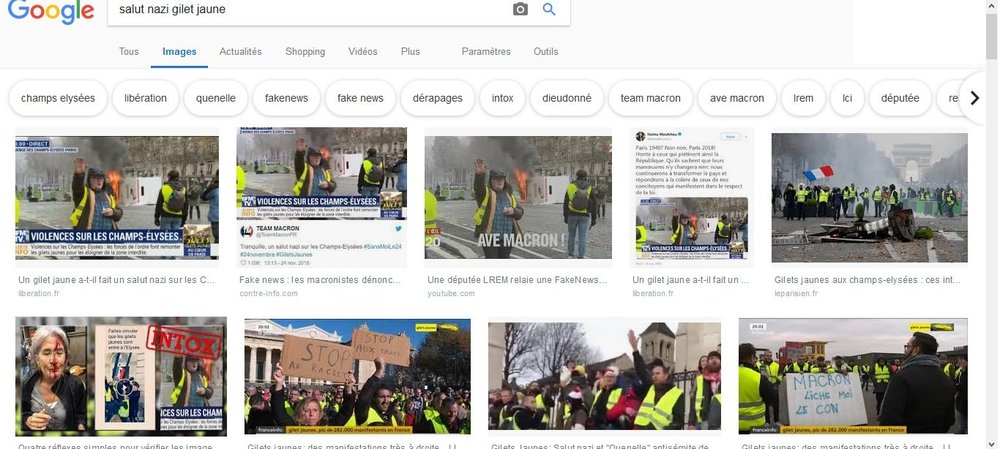1000x449 pixels.
Task: Open Paramètres settings
Action: [x=486, y=52]
